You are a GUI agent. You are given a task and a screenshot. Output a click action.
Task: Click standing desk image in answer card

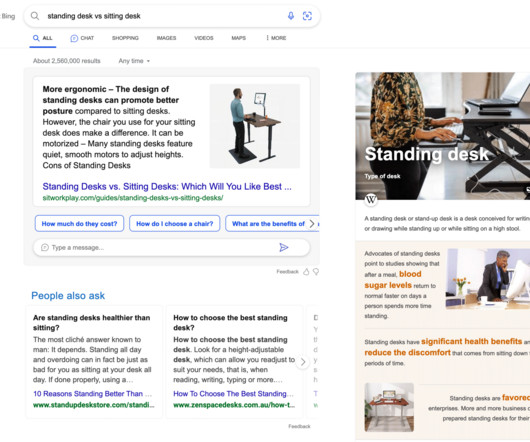coord(255,126)
